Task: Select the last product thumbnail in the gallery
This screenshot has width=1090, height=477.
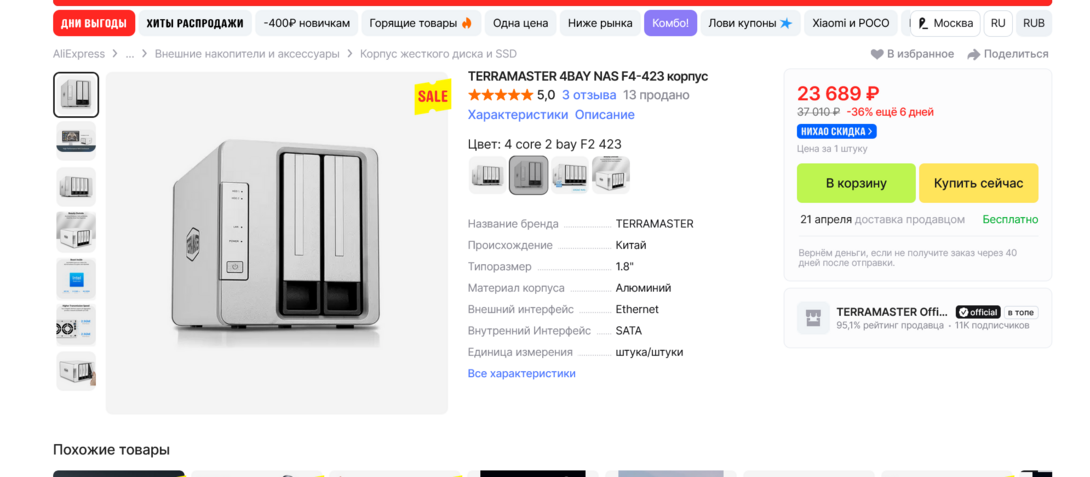Action: click(x=76, y=371)
